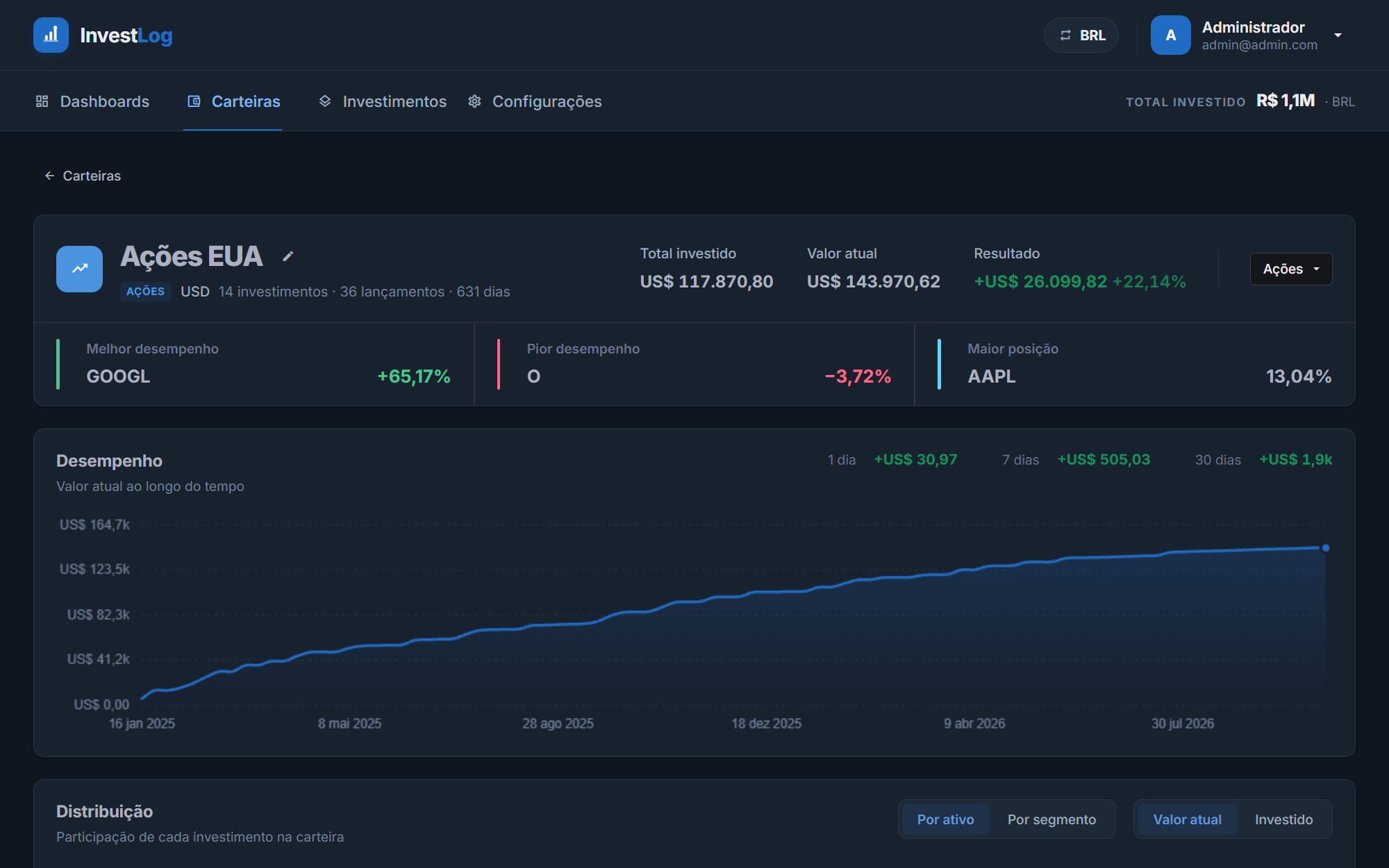
Task: Click the 30 dias change +US$ 1,9k
Action: pyautogui.click(x=1296, y=460)
